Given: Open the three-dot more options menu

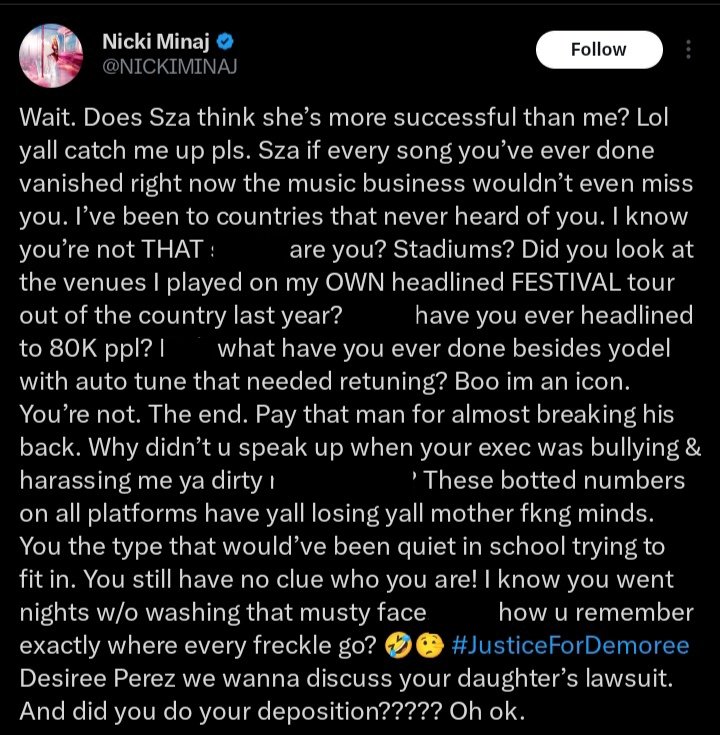Looking at the screenshot, I should point(688,49).
